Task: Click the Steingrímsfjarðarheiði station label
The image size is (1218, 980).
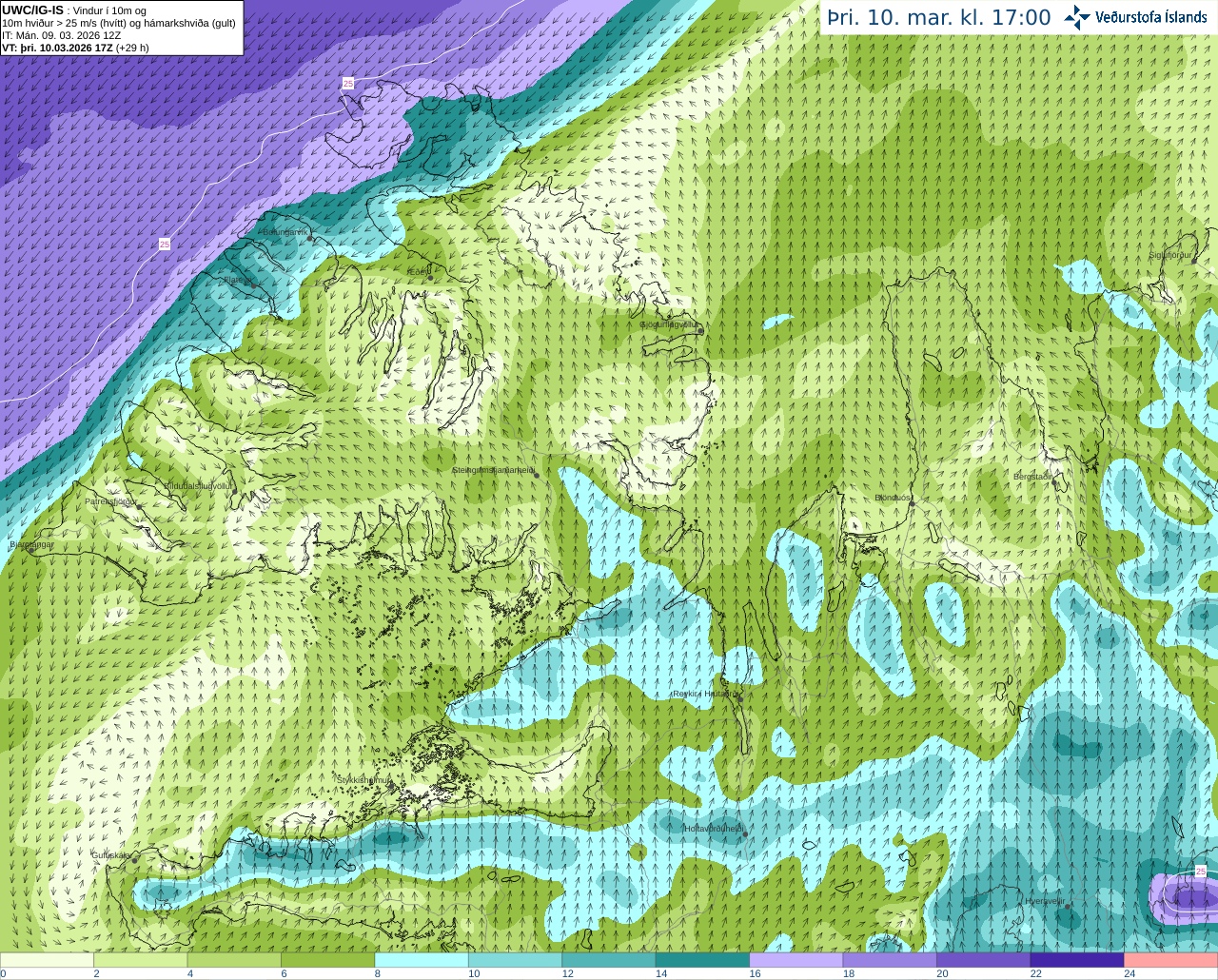Action: pyautogui.click(x=492, y=470)
